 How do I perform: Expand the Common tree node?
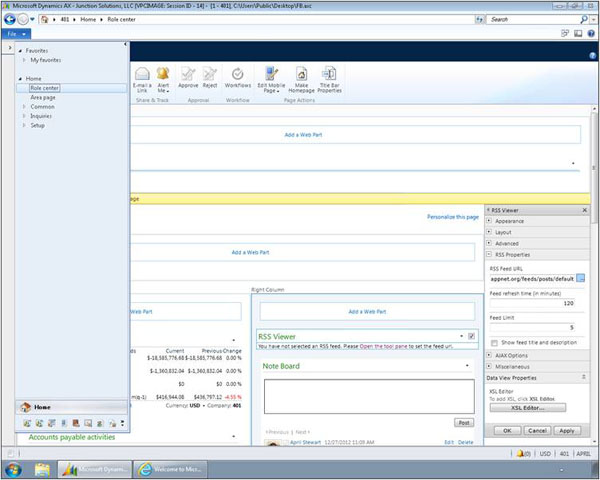coord(24,106)
